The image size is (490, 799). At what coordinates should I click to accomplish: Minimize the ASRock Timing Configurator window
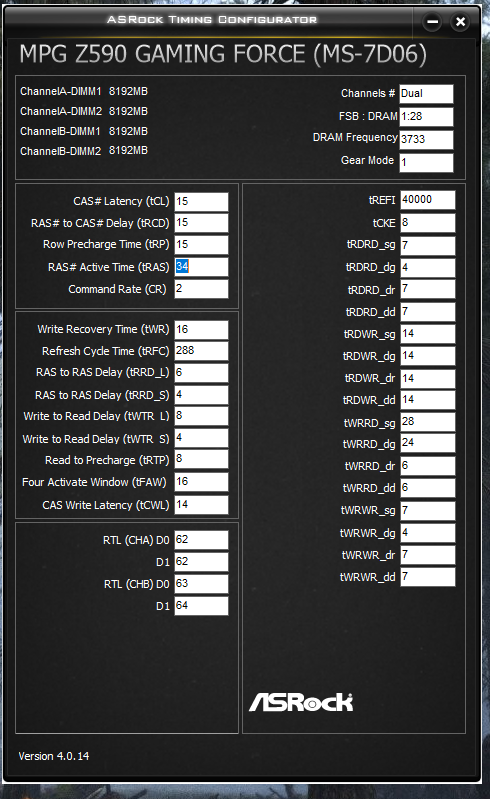point(432,22)
